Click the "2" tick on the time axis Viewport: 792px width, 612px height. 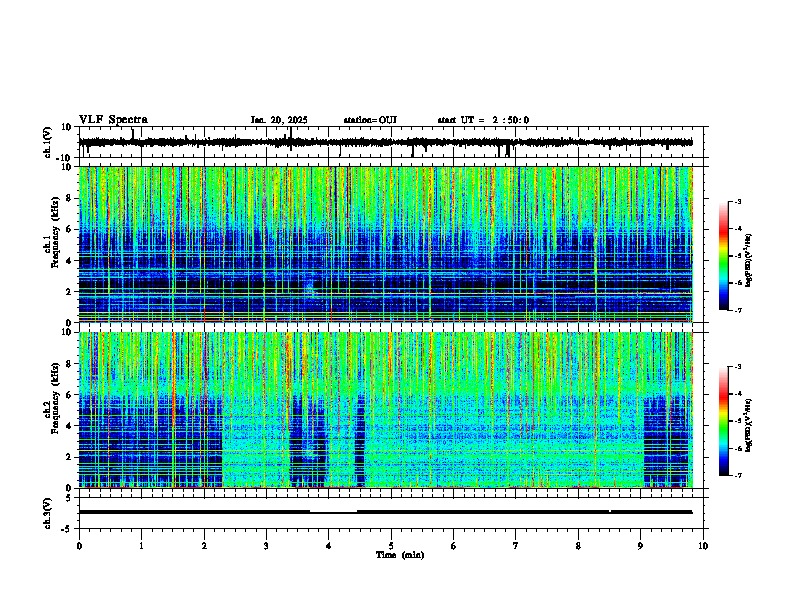tap(204, 546)
